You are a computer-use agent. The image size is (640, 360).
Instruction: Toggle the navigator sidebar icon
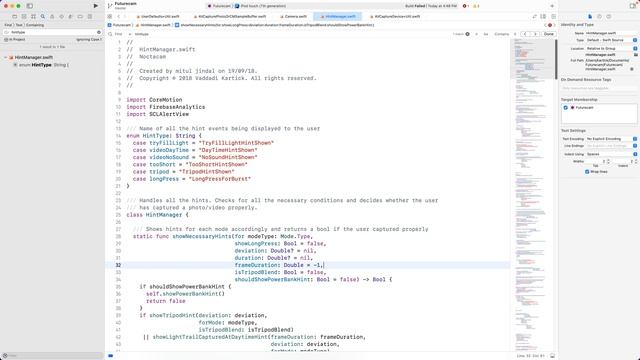click(x=30, y=6)
